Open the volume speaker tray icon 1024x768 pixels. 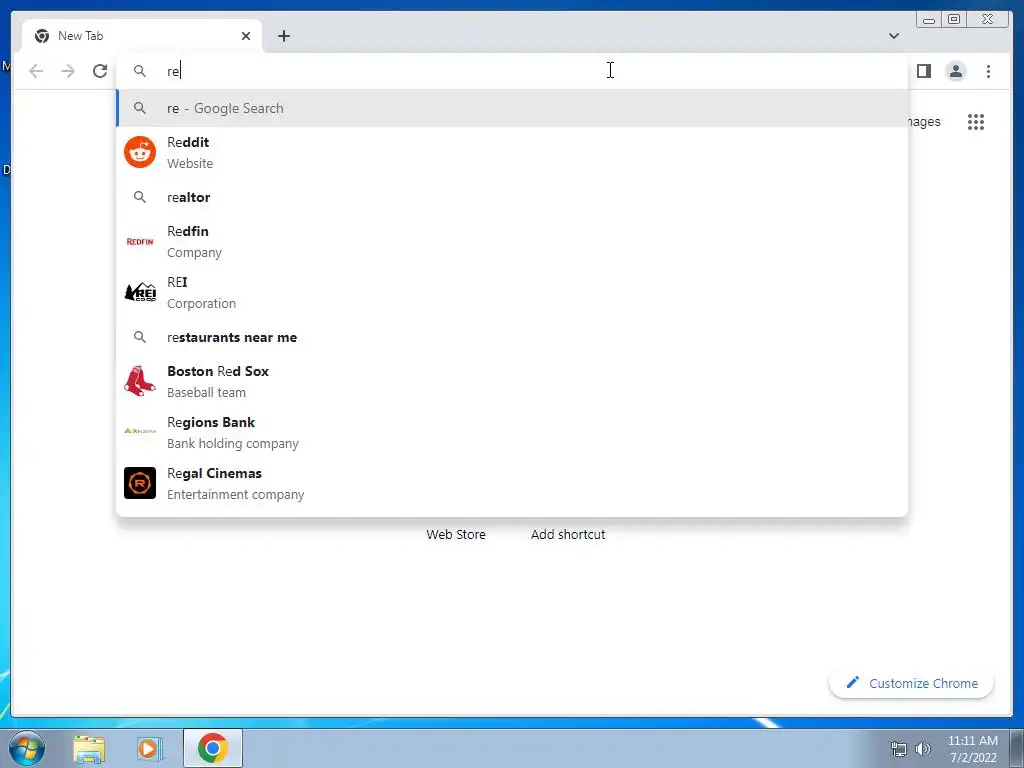[923, 749]
